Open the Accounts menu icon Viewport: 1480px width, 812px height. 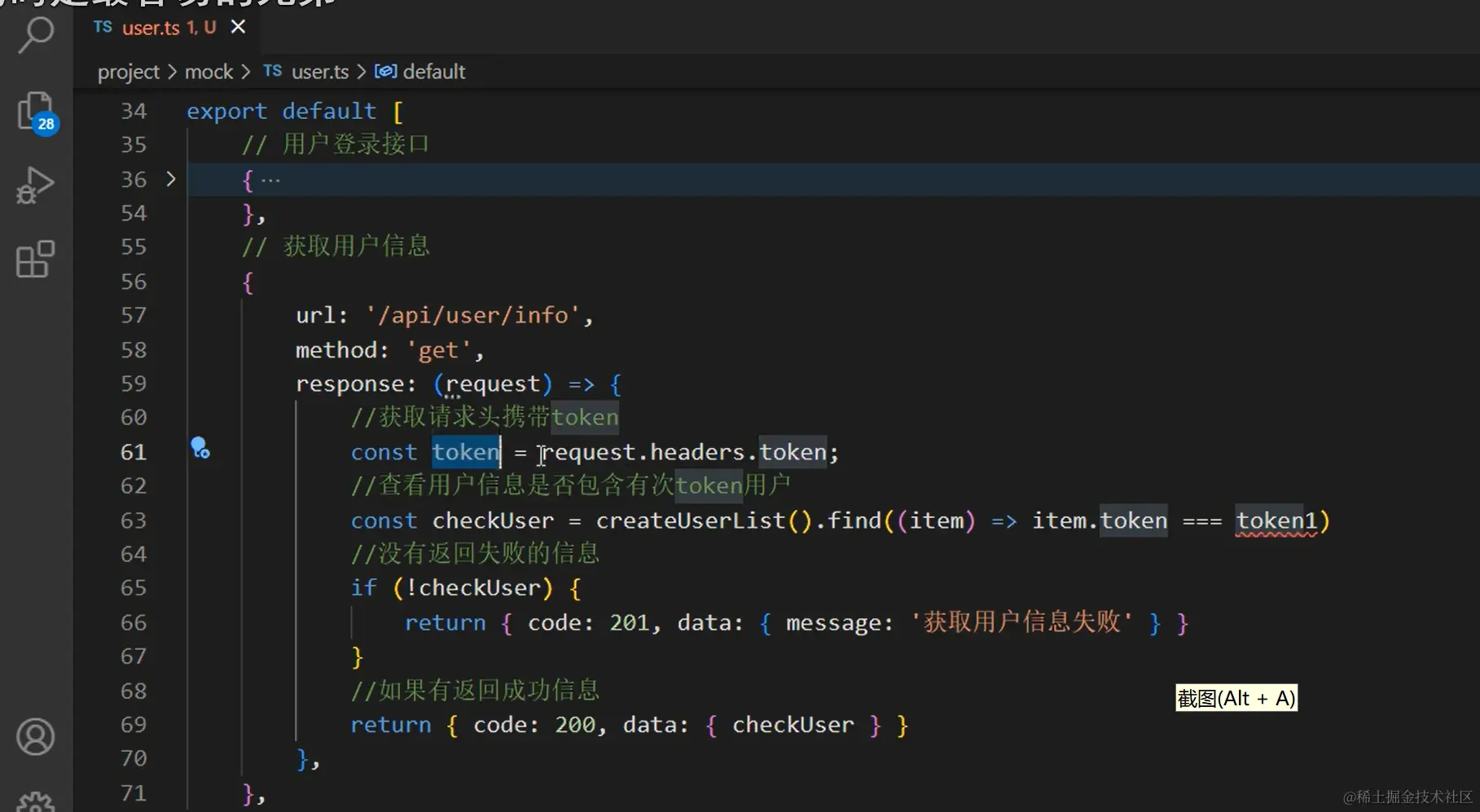tap(36, 737)
